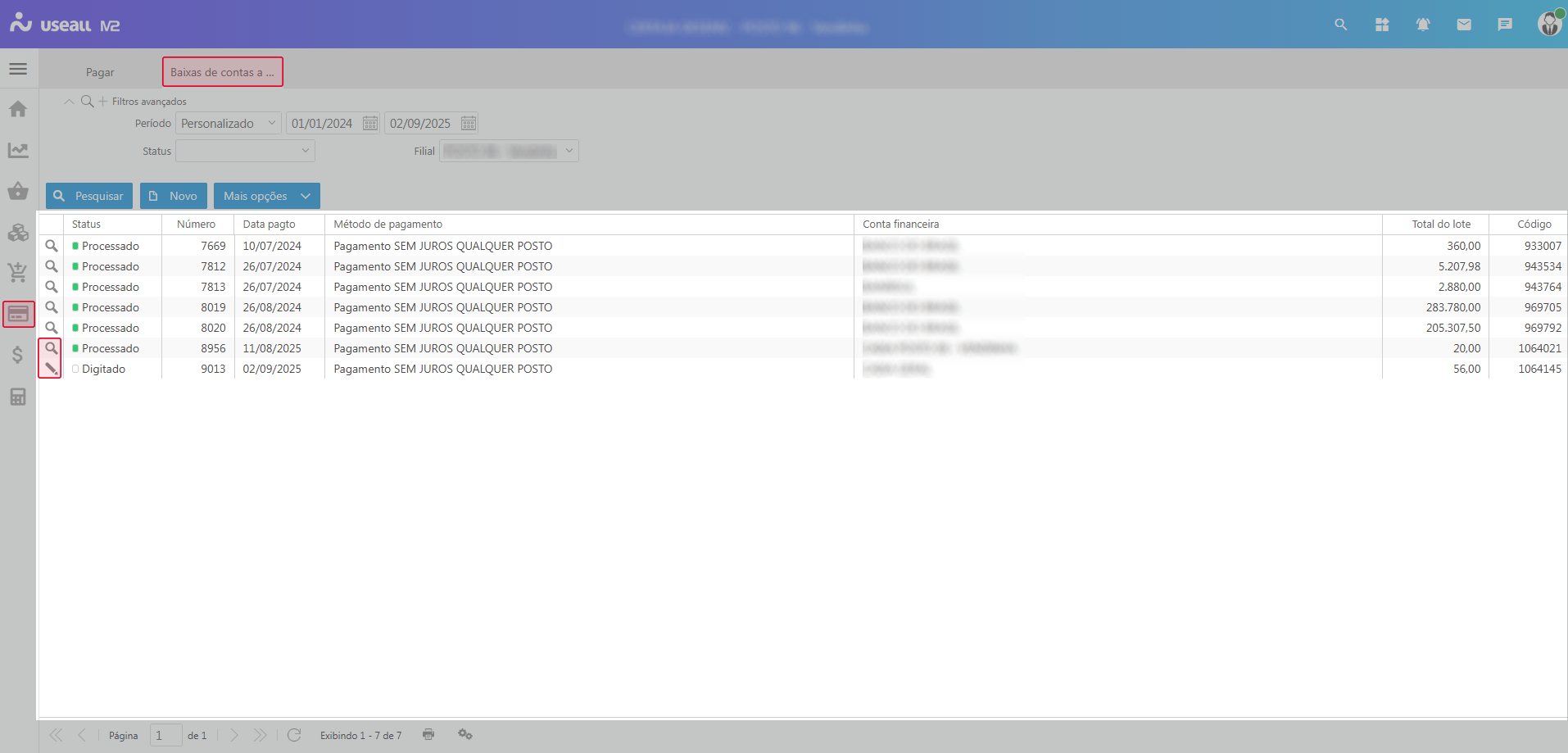Collapse the filters panel chevron
1568x753 pixels.
[x=69, y=102]
